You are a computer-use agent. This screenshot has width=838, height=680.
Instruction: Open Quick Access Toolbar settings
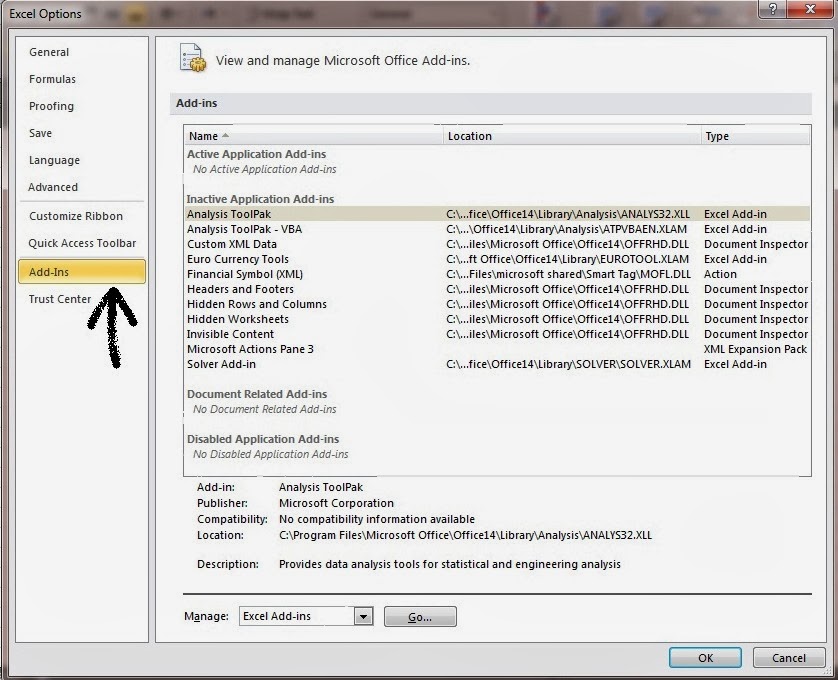[82, 243]
